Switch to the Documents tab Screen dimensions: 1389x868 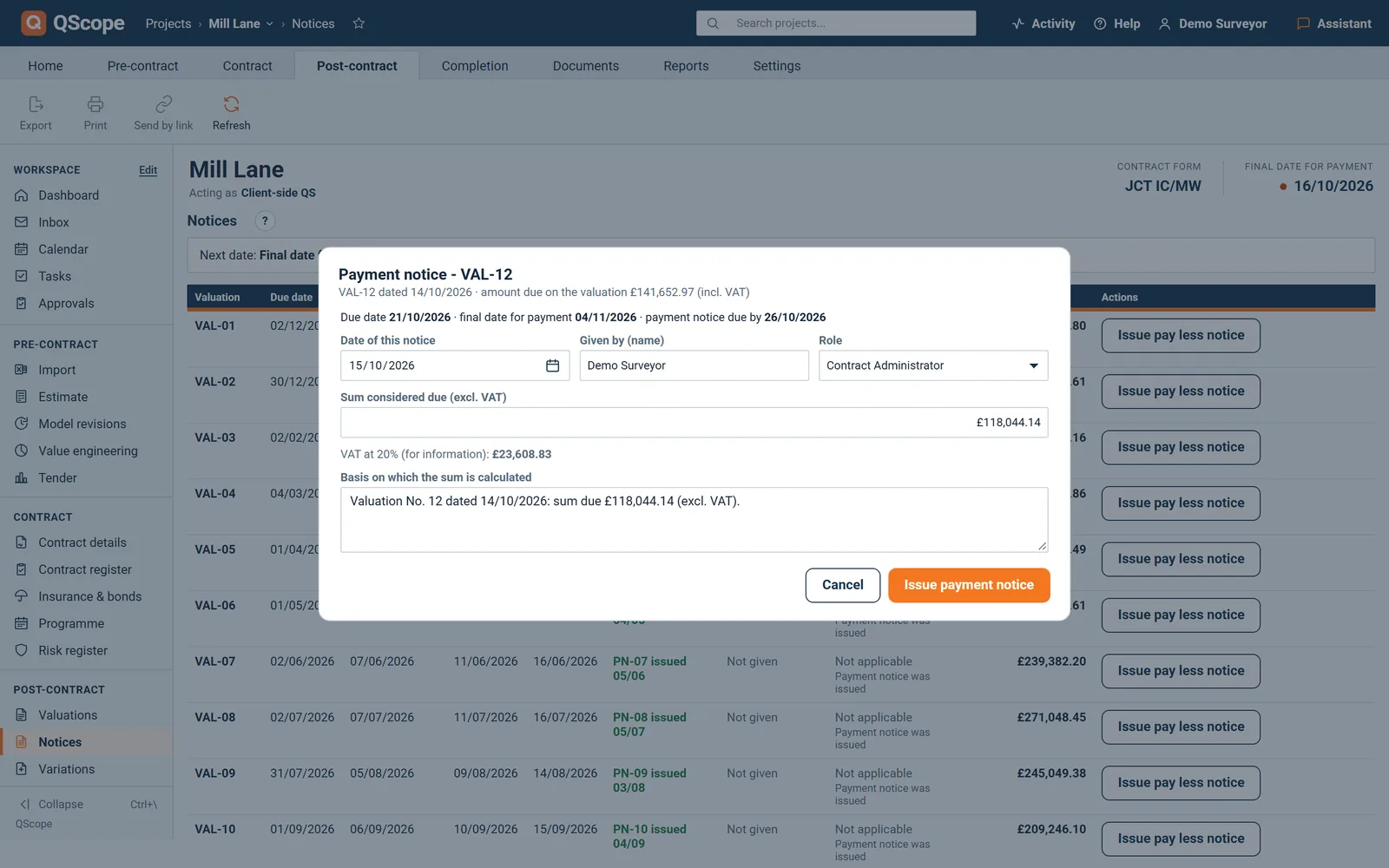pyautogui.click(x=586, y=66)
